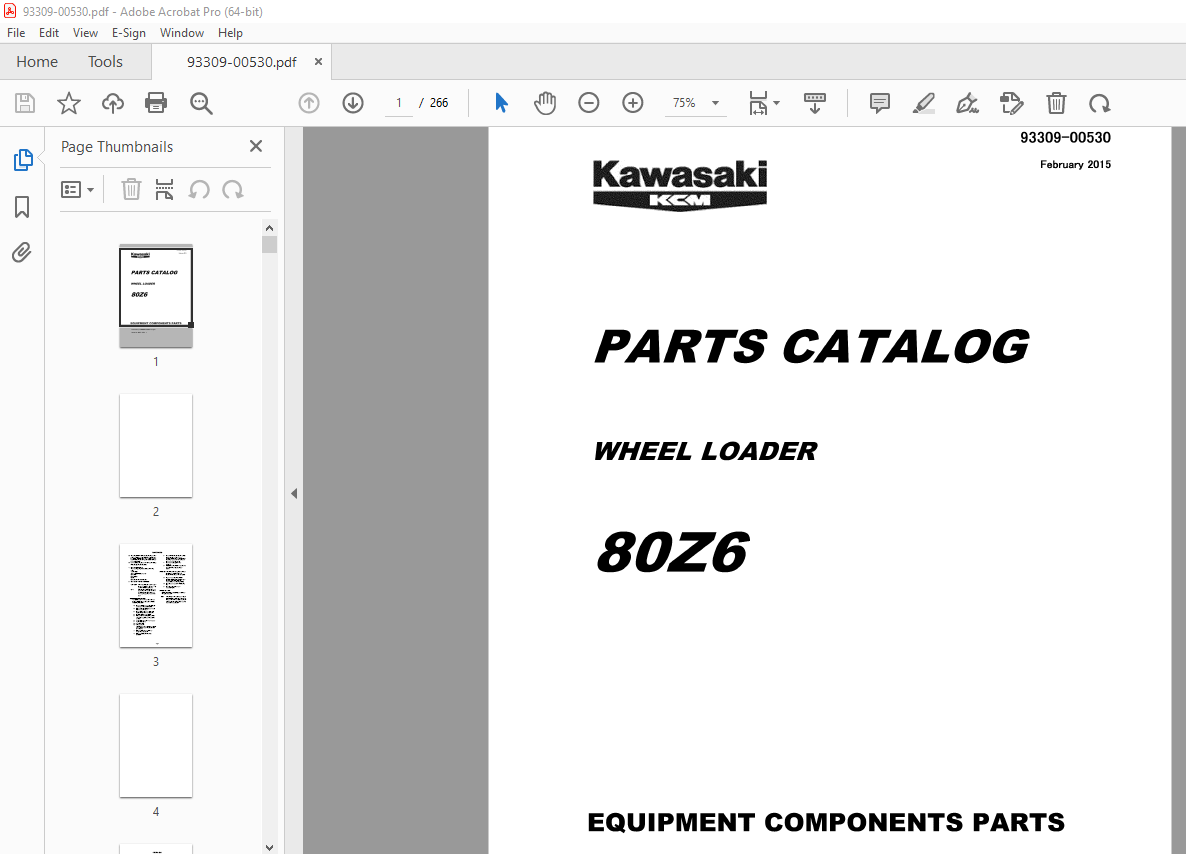Zoom out with minus icon
The image size is (1186, 854).
pos(588,103)
